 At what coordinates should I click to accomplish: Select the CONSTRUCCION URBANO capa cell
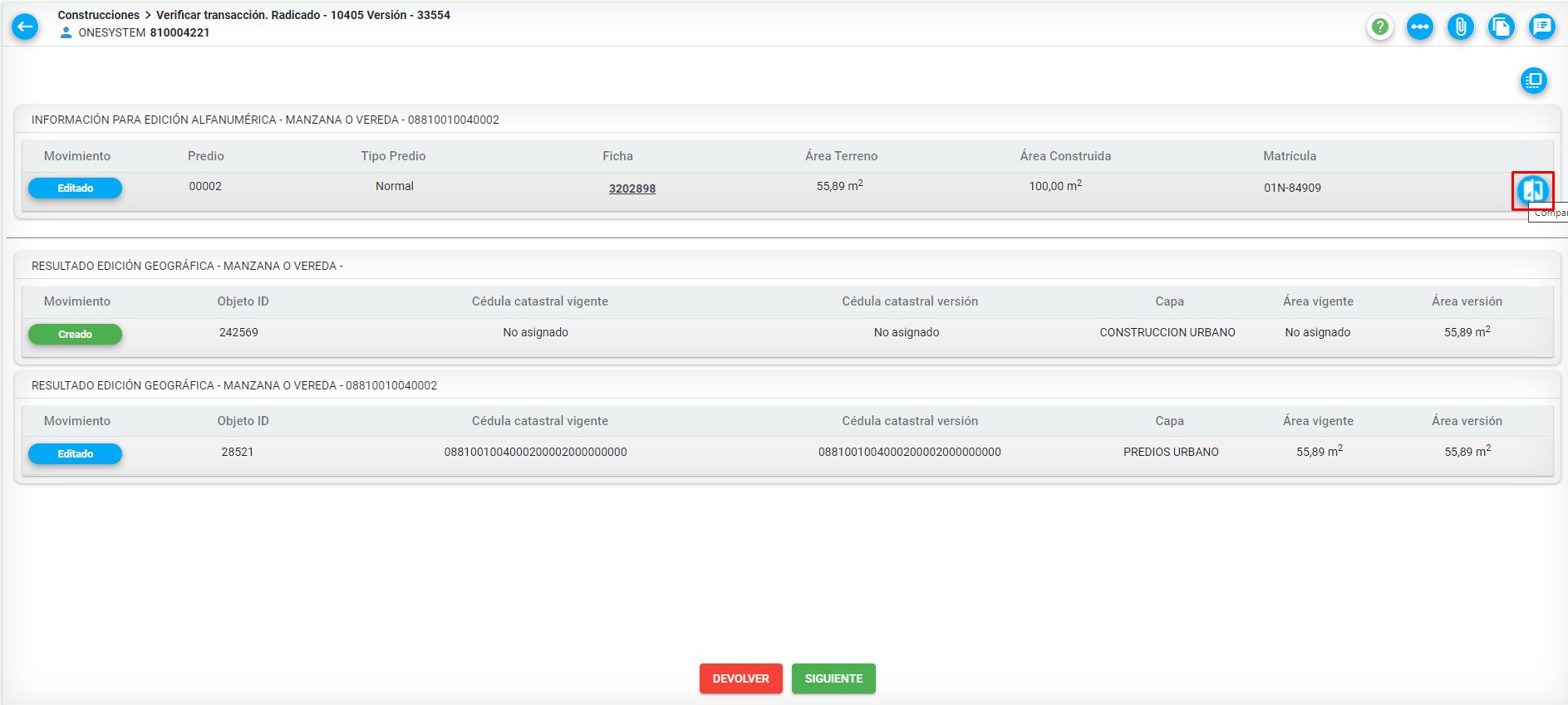1167,332
